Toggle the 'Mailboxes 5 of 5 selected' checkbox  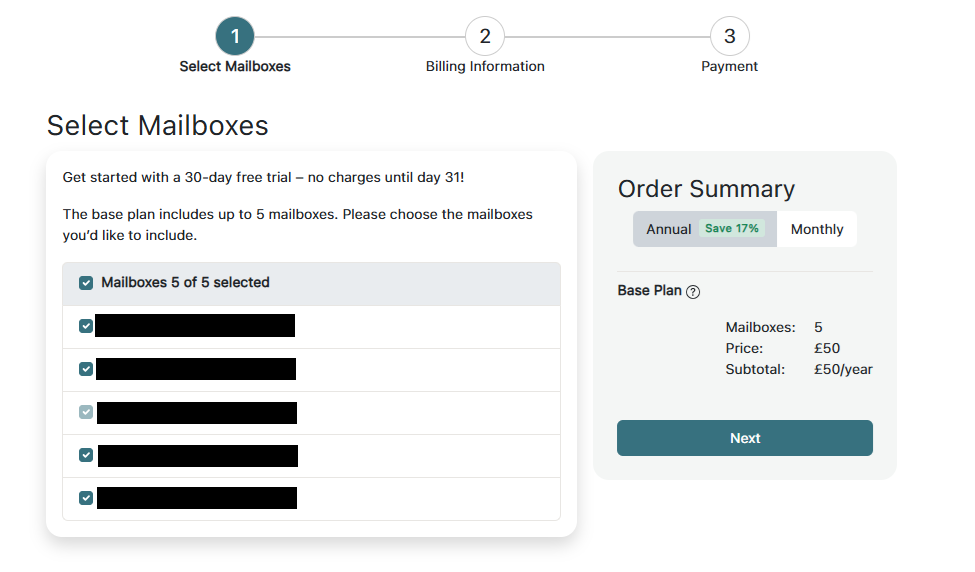86,283
